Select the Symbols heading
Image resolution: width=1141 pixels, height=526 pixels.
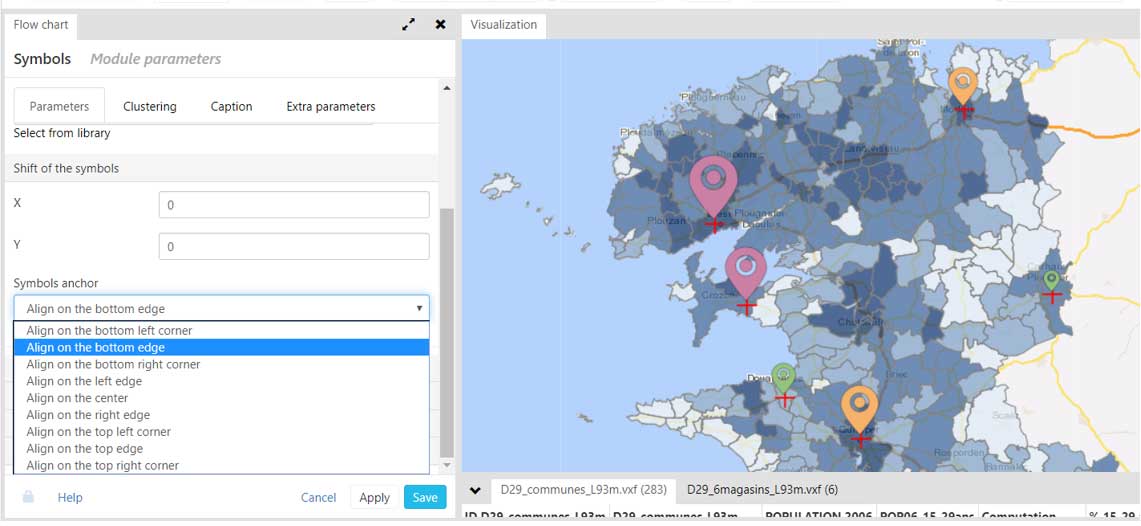coord(42,59)
